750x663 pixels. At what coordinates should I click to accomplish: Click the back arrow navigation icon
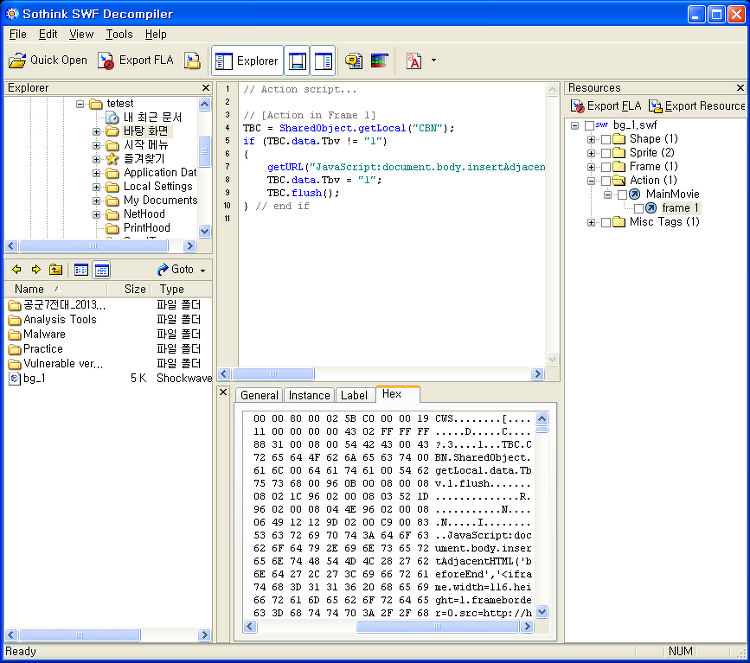click(x=17, y=270)
